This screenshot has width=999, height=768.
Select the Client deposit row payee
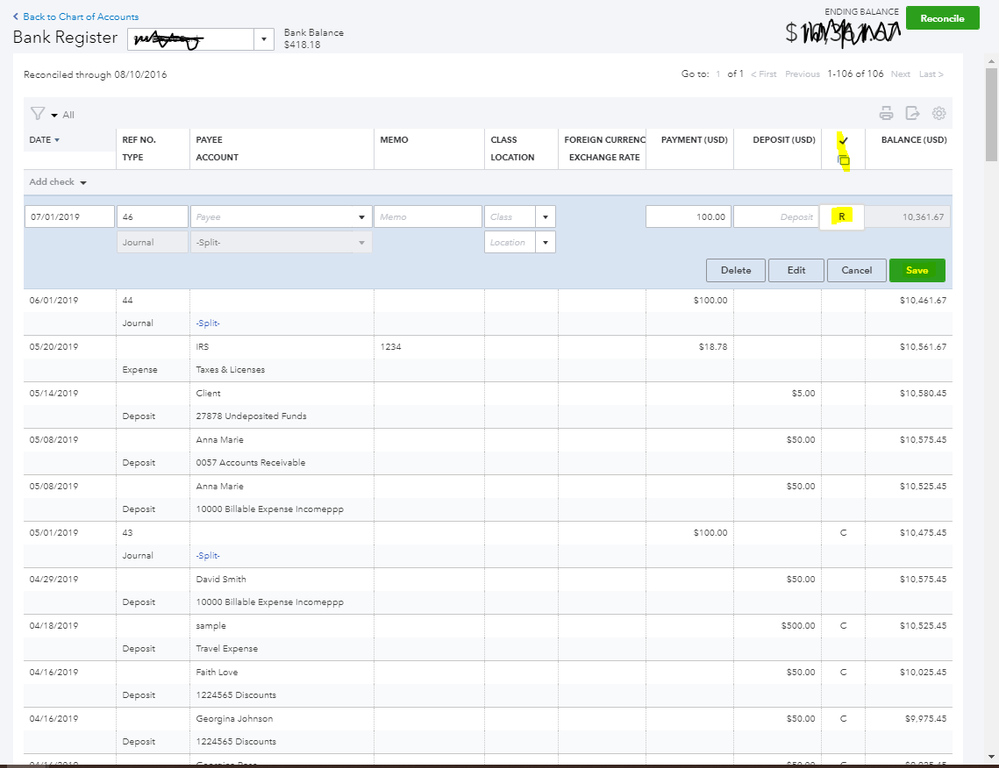click(208, 393)
